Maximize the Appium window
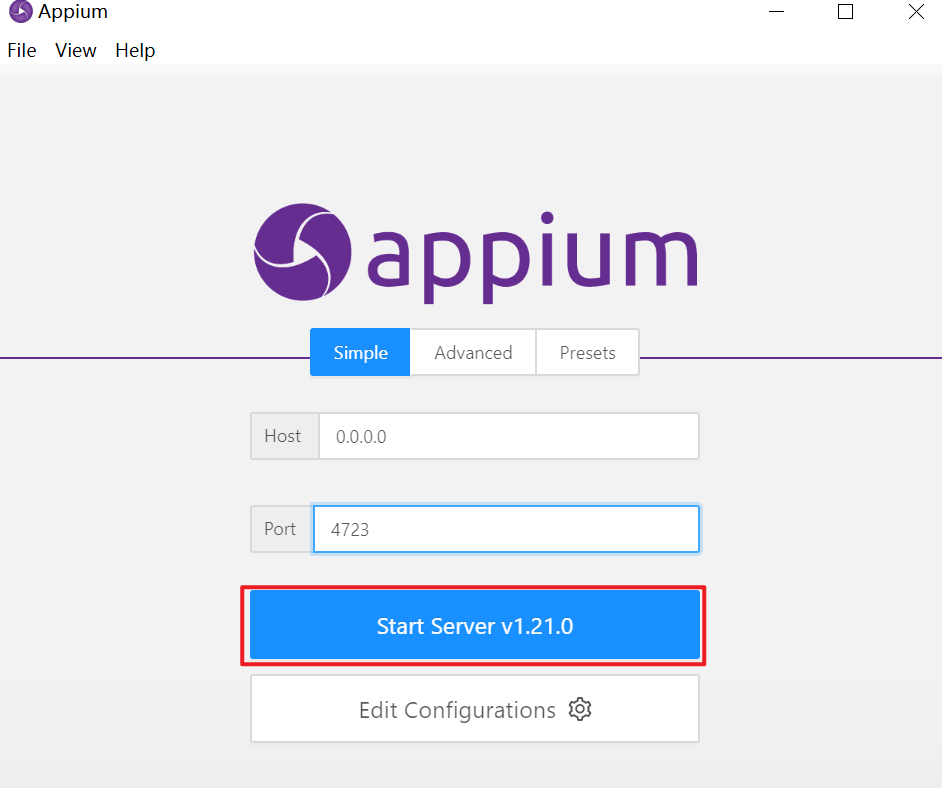 tap(845, 11)
